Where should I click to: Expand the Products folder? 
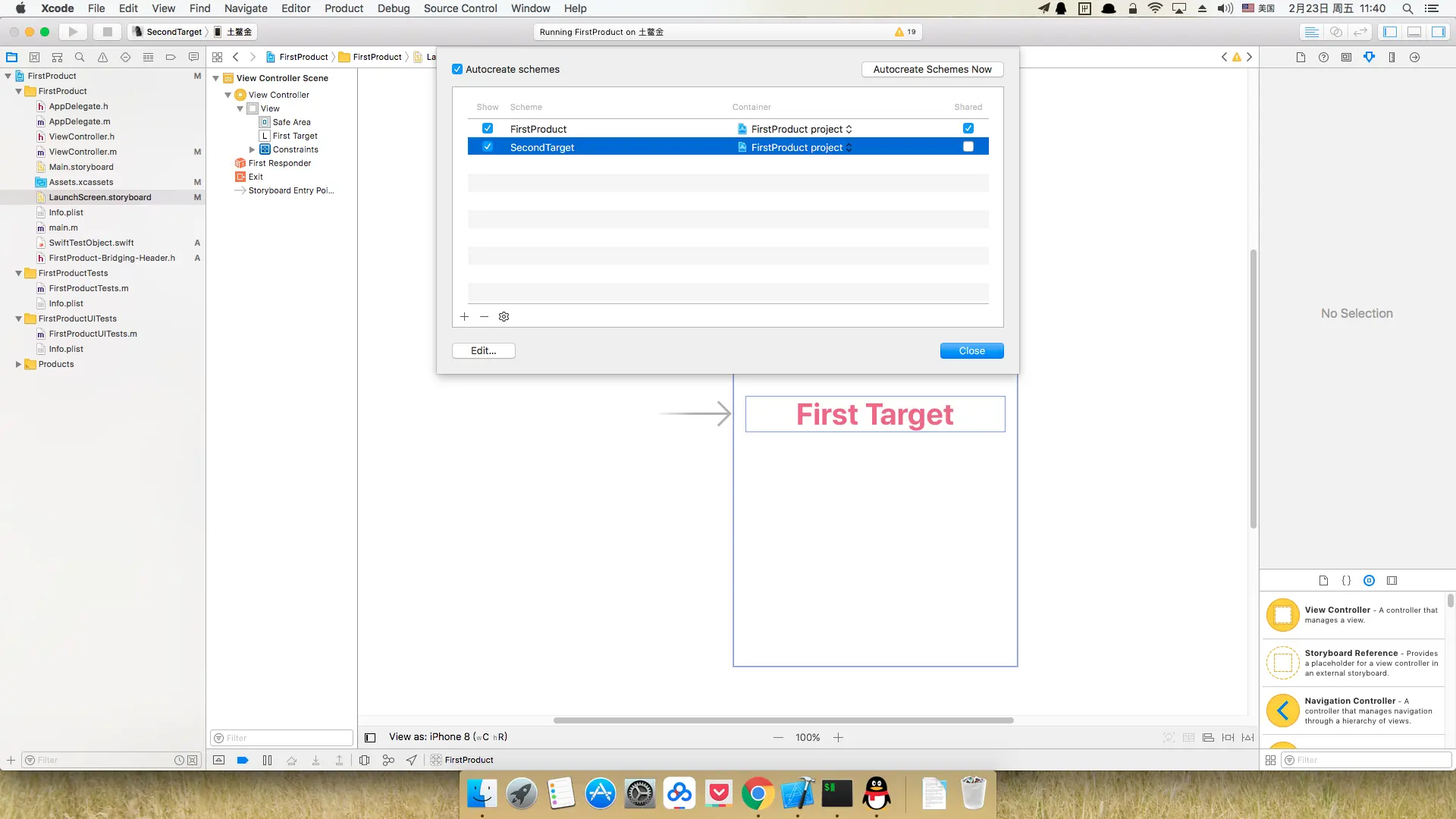(x=18, y=365)
